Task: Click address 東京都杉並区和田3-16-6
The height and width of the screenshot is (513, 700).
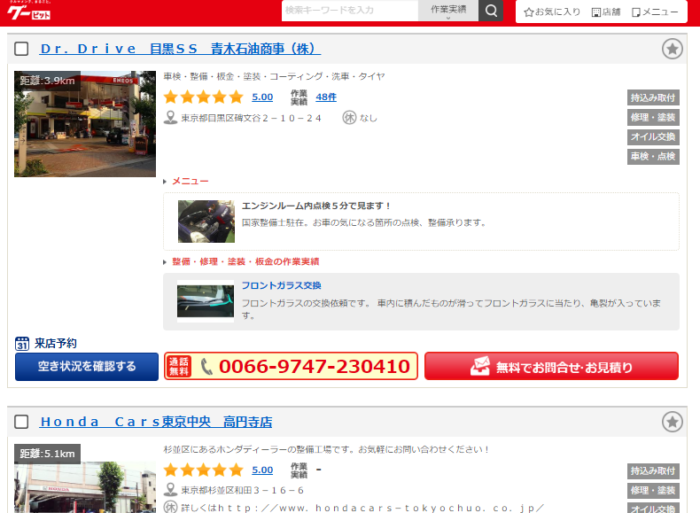Action: click(242, 490)
